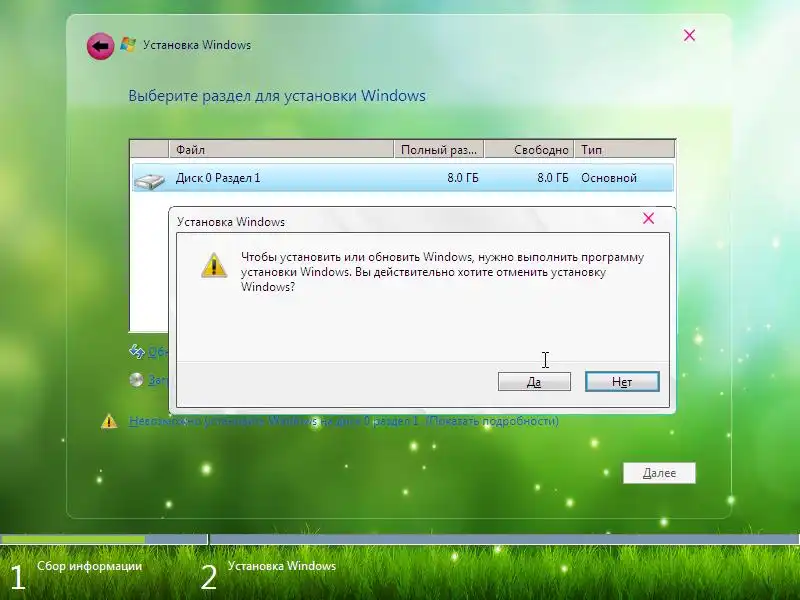Click the dialog warning message text
800x600 pixels.
442,272
